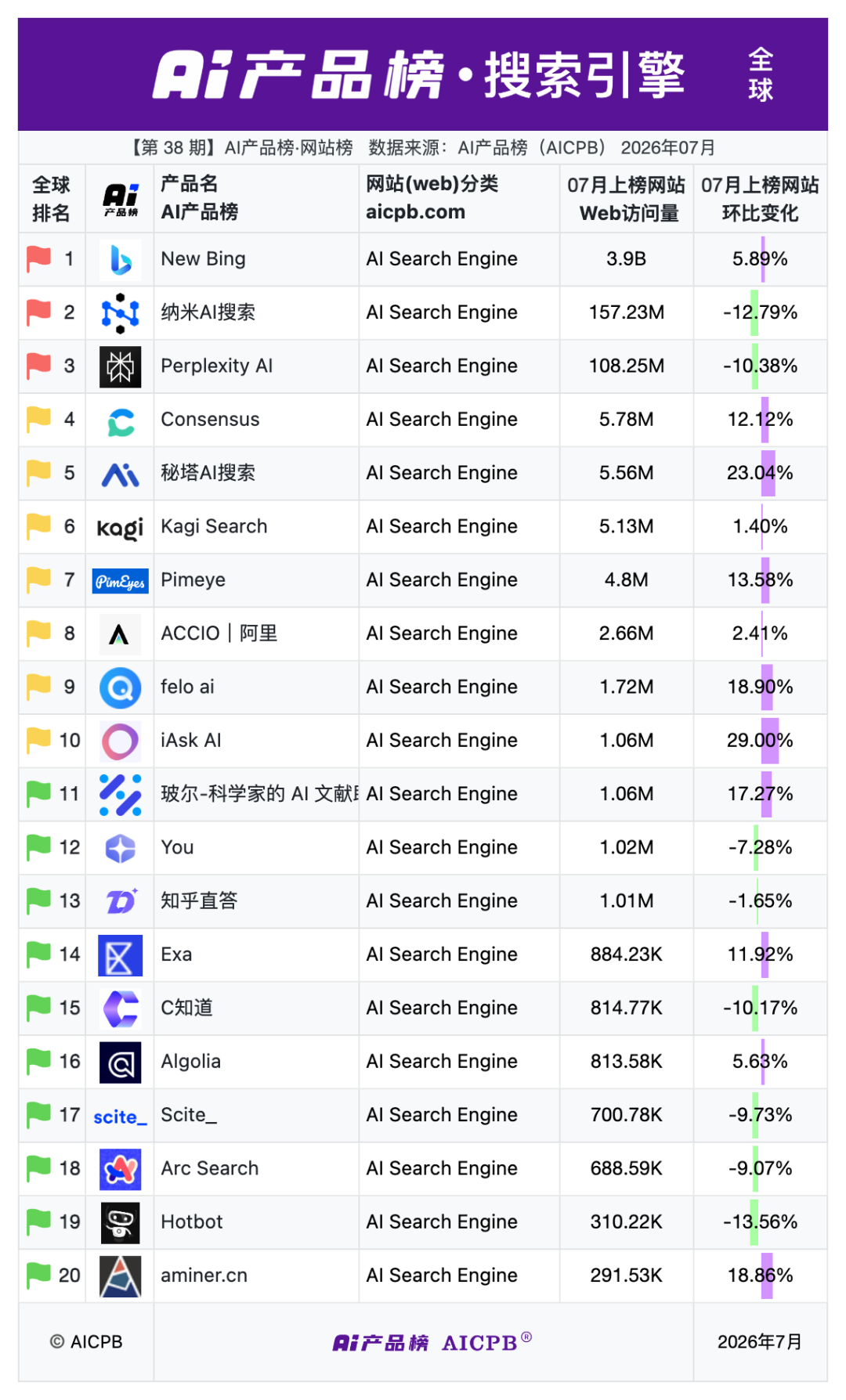
Task: Select the Scite_ product name
Action: (x=189, y=1115)
